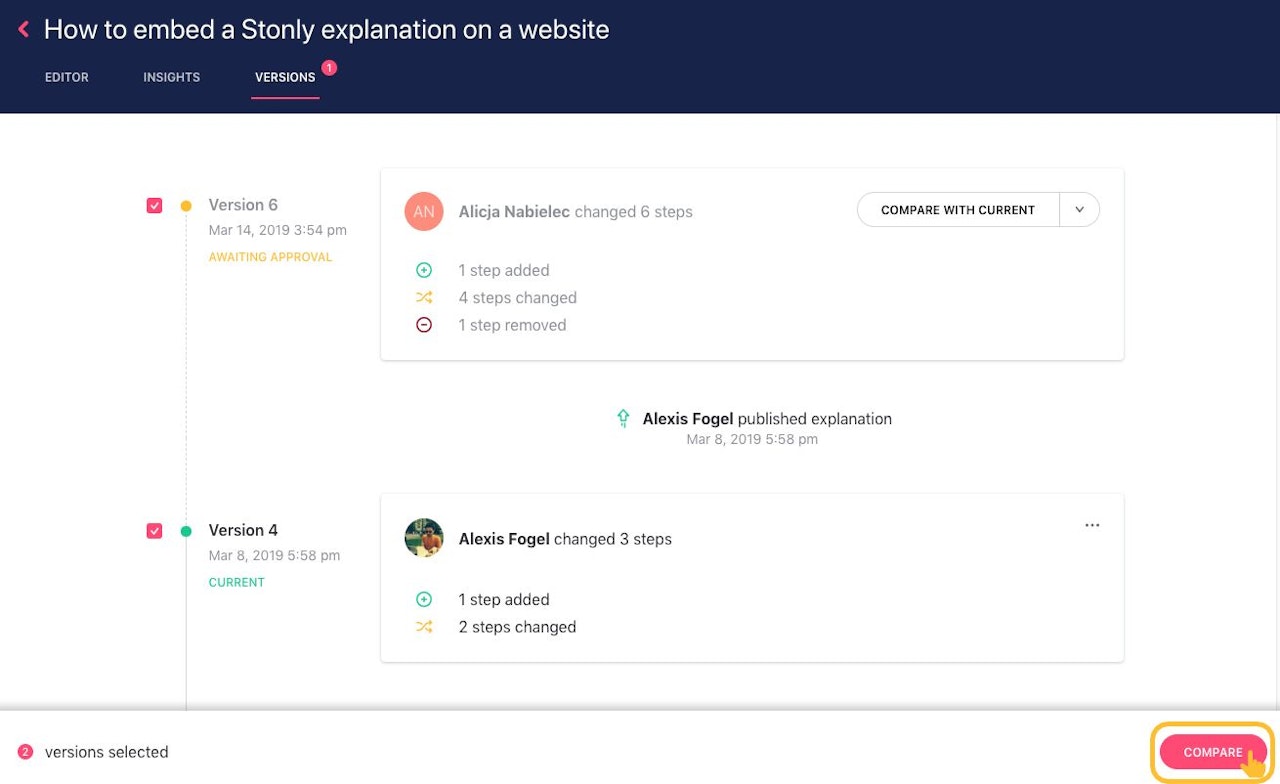This screenshot has height=784, width=1280.
Task: Switch to the Editor tab
Action: pos(67,77)
